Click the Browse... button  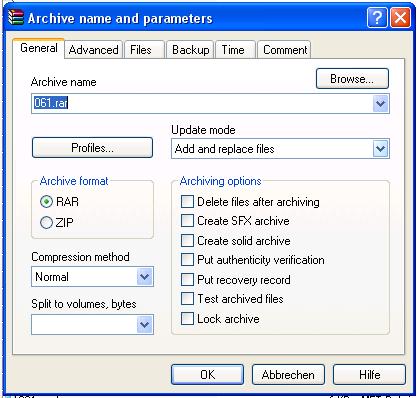tap(352, 79)
